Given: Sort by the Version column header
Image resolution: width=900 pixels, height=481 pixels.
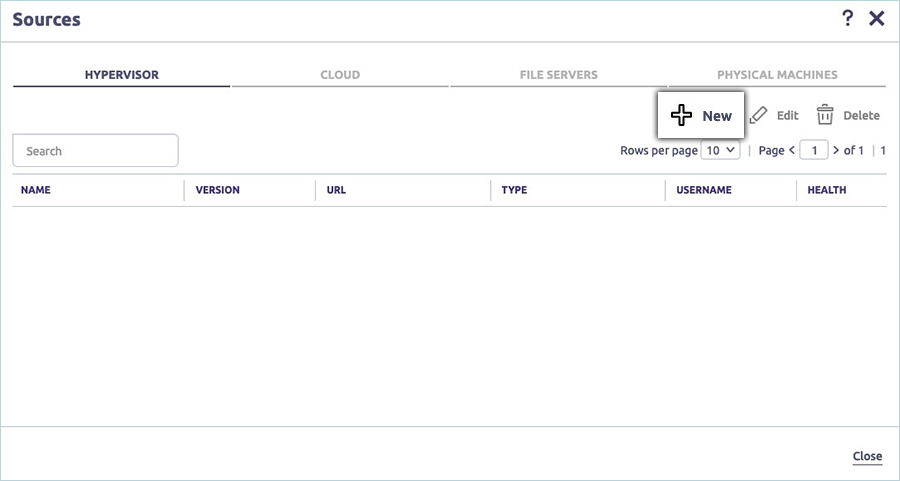Looking at the screenshot, I should coord(217,190).
